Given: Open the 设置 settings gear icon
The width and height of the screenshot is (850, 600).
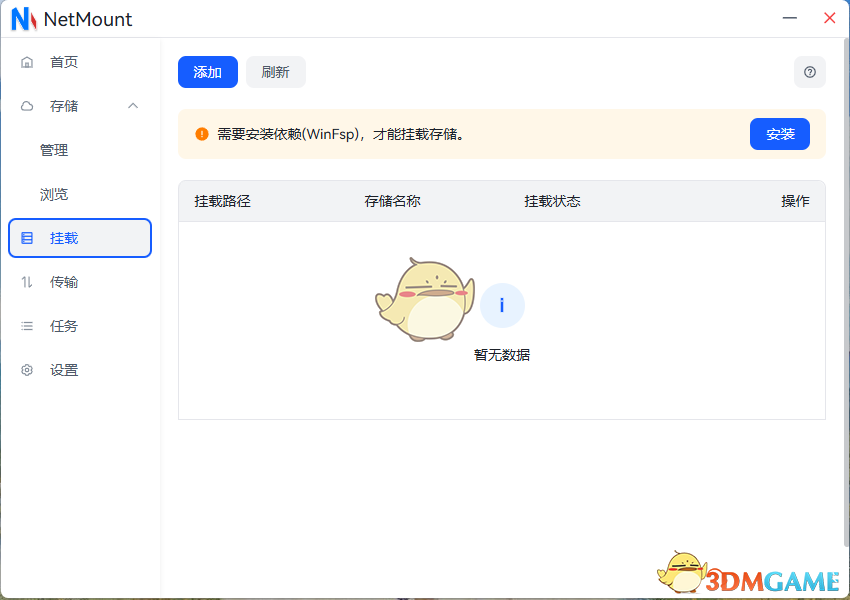Looking at the screenshot, I should 26,370.
